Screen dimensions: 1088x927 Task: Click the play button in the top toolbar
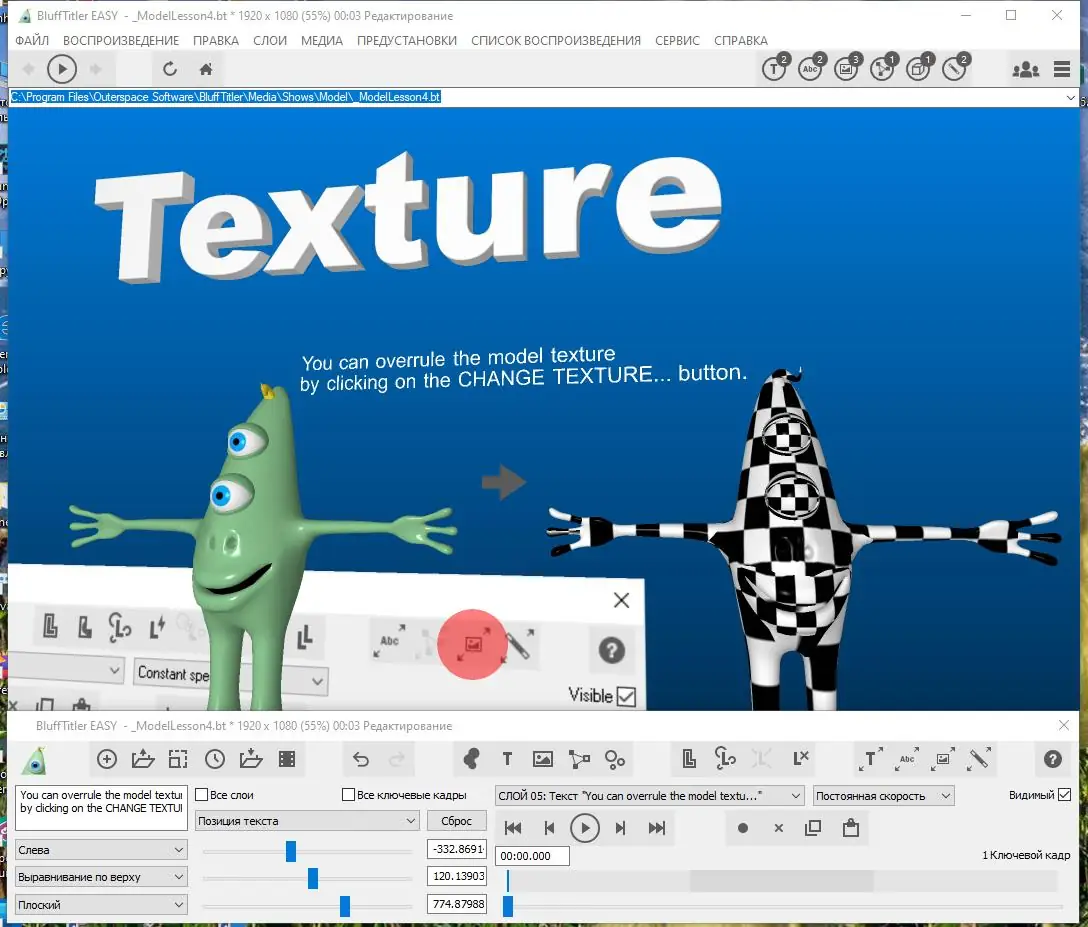[x=62, y=69]
